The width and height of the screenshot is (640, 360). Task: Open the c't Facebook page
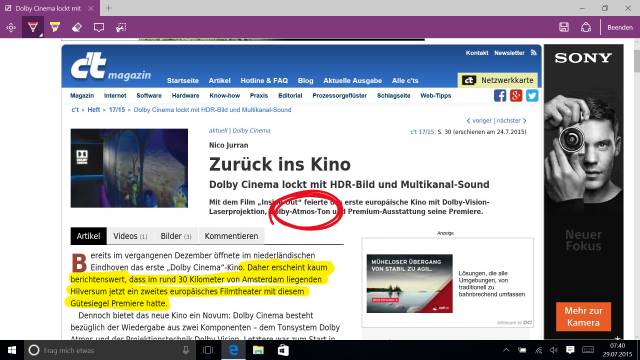point(500,96)
